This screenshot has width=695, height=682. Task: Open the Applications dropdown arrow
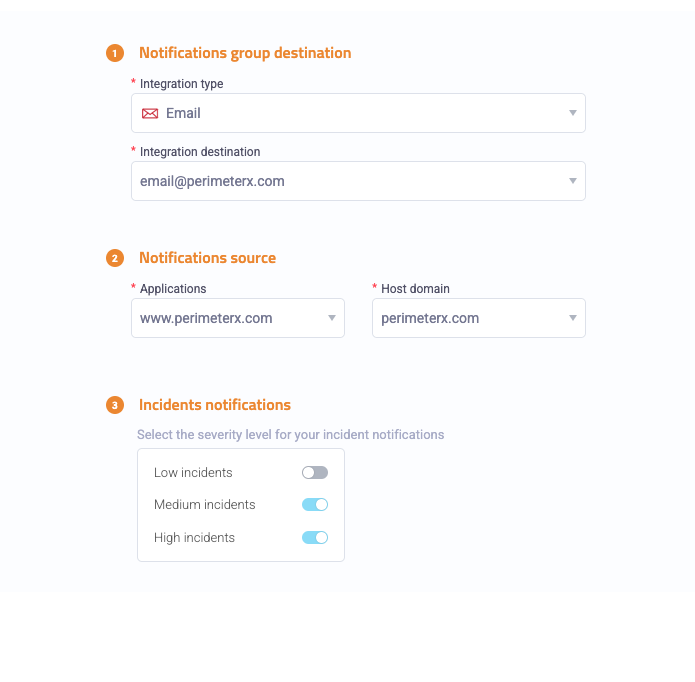tap(332, 318)
